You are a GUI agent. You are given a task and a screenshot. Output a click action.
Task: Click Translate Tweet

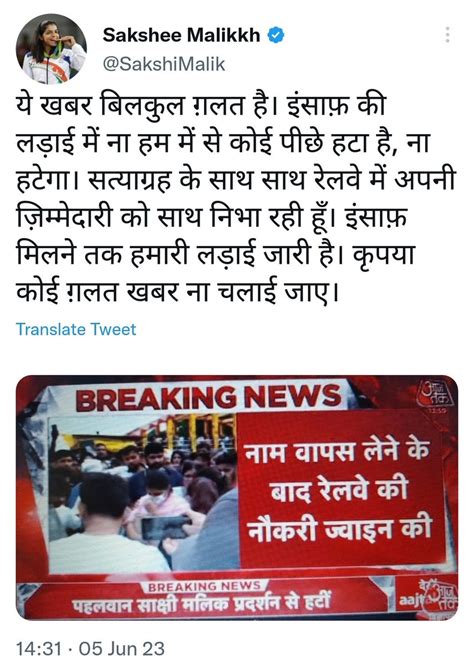pos(76,330)
